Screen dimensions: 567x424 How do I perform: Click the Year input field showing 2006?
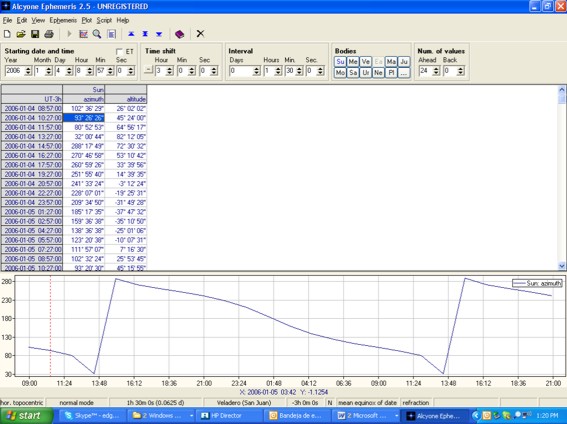click(15, 71)
